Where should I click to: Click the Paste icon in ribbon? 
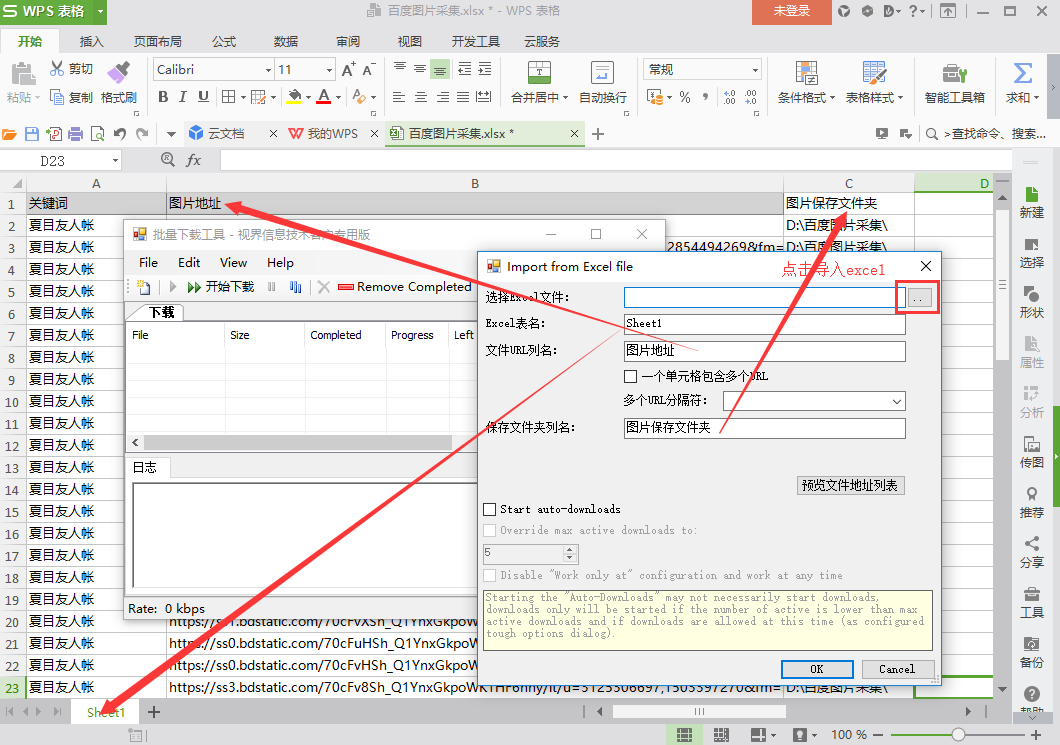coord(23,74)
